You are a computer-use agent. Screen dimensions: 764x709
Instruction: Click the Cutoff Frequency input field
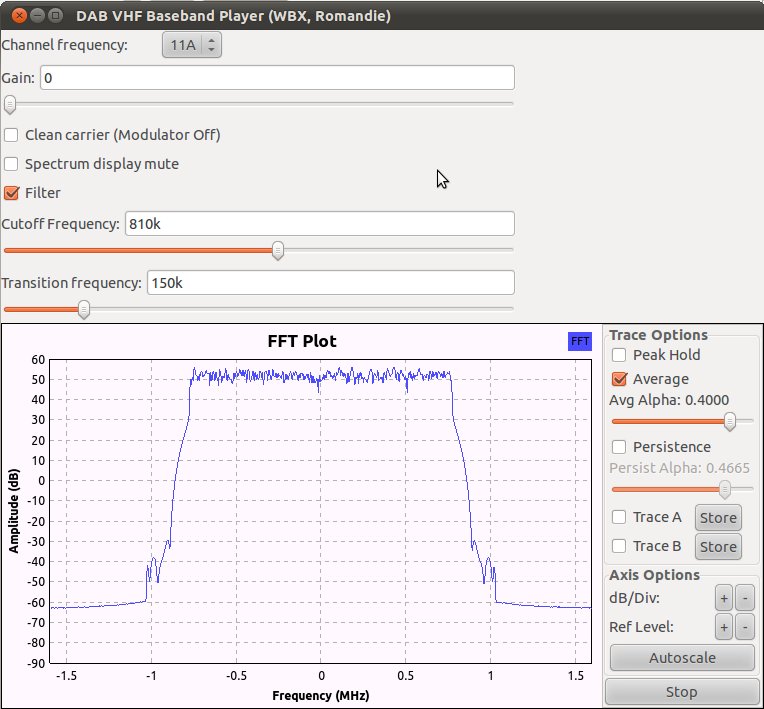point(320,224)
